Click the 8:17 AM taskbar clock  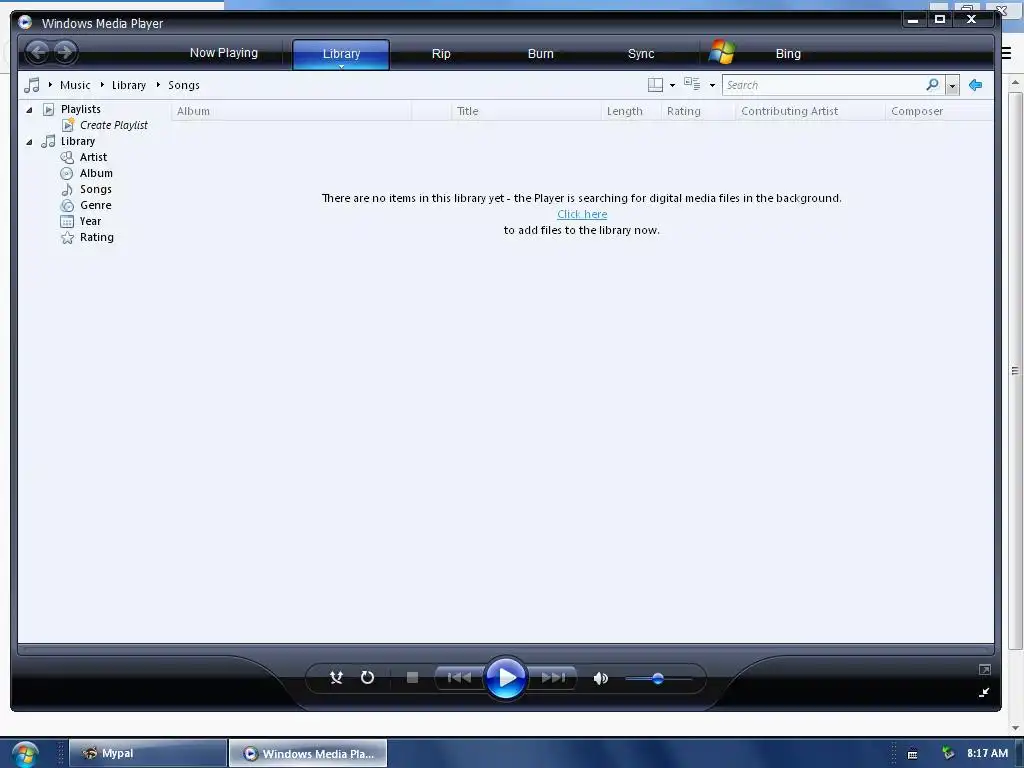(987, 753)
